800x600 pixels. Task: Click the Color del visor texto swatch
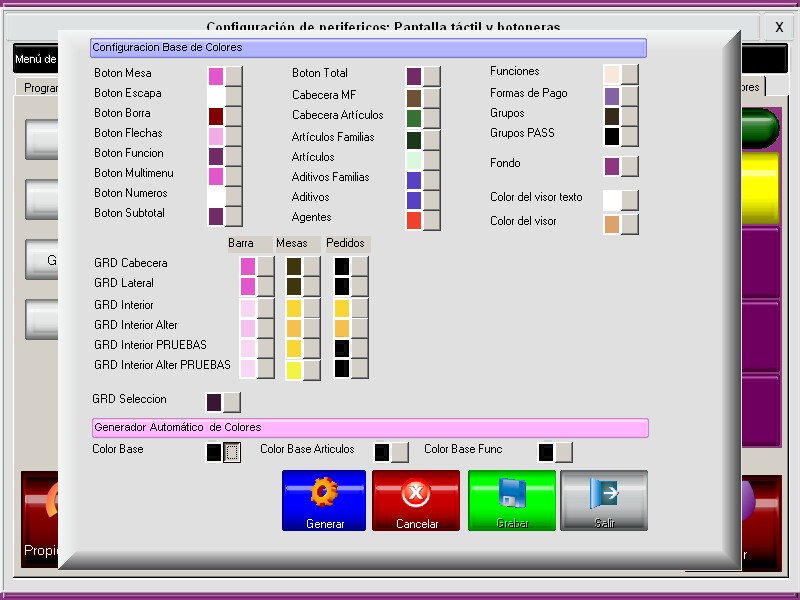pyautogui.click(x=612, y=200)
